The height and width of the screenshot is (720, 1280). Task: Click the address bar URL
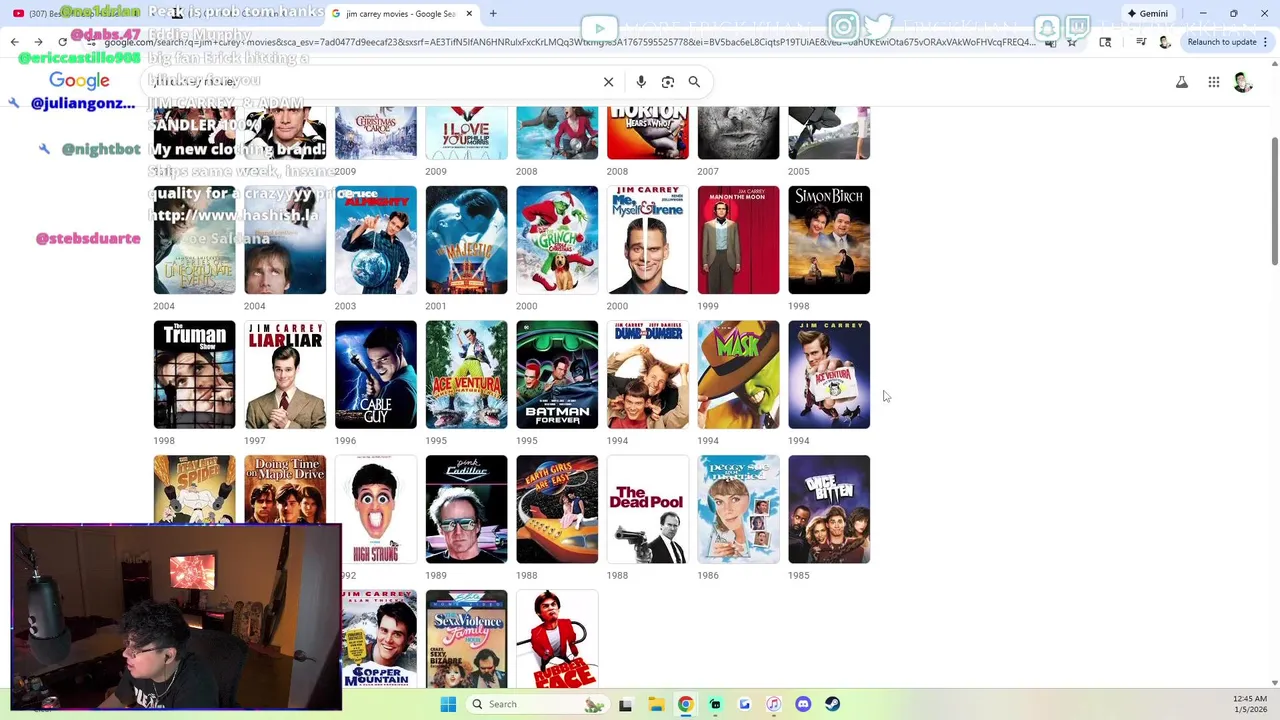570,42
